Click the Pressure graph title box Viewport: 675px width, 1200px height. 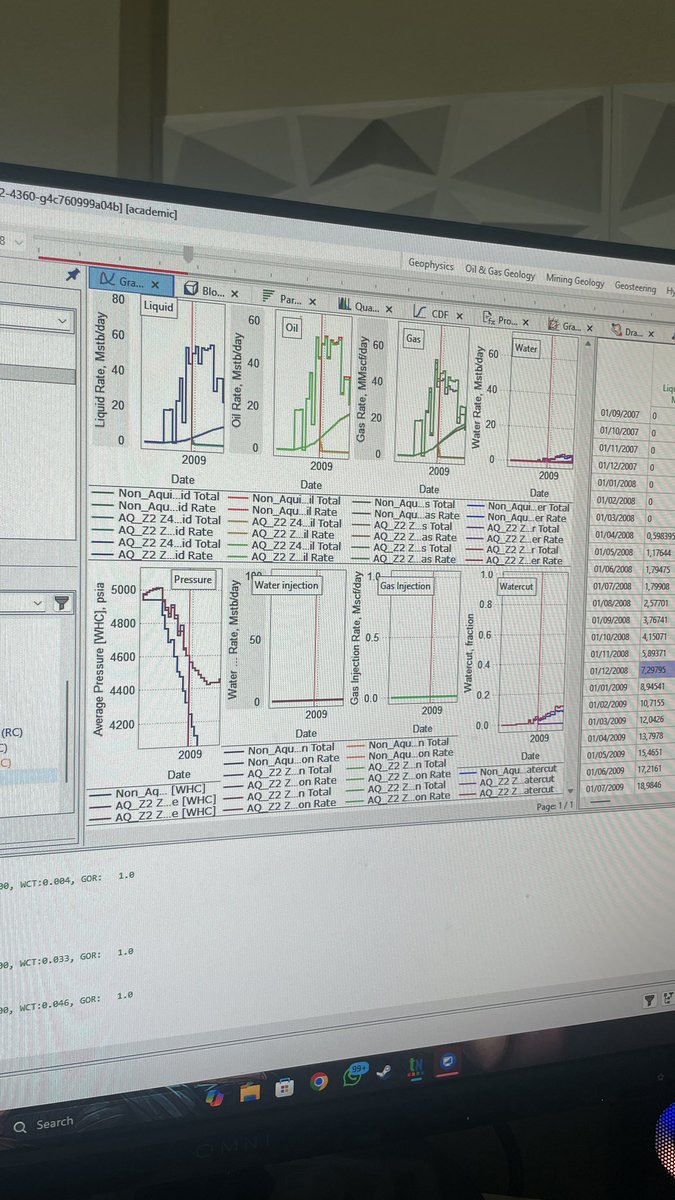pos(192,579)
